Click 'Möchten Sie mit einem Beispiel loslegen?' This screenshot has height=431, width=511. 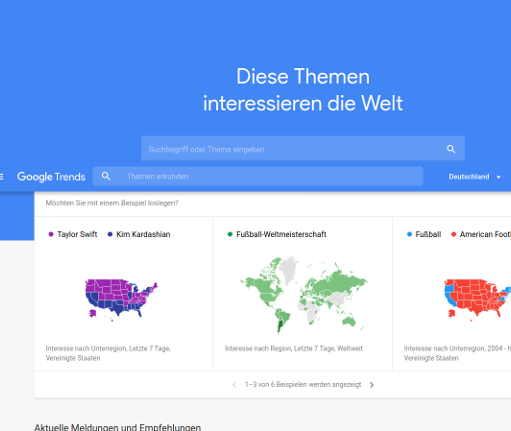coord(112,203)
